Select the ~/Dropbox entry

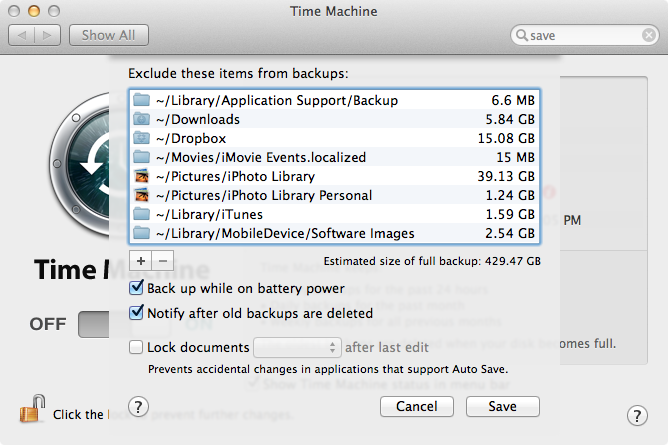tap(191, 138)
